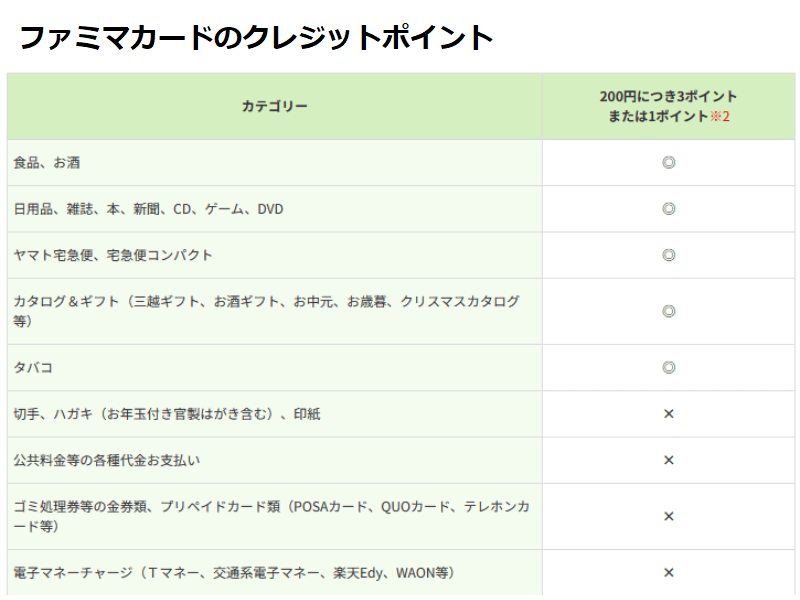Click the double-circle mark for カタログ＆ギフト
This screenshot has height=600, width=800.
(669, 311)
